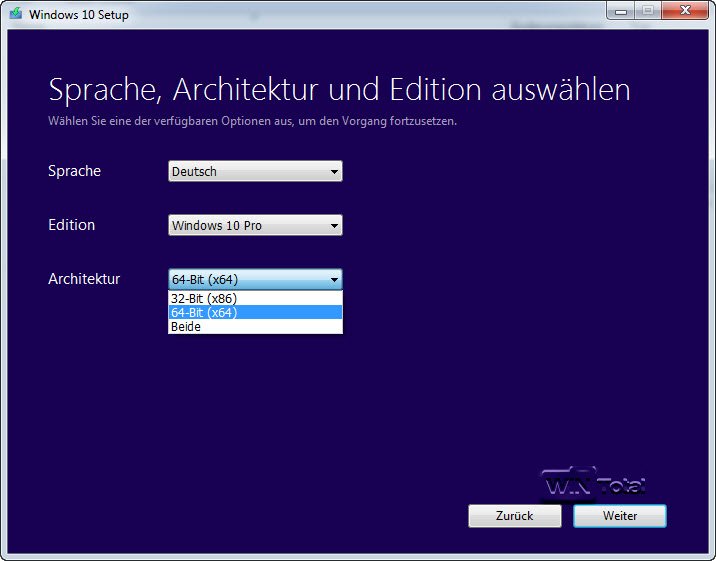The height and width of the screenshot is (561, 716).
Task: Select 32-Bit (x86) from the list
Action: coord(255,299)
